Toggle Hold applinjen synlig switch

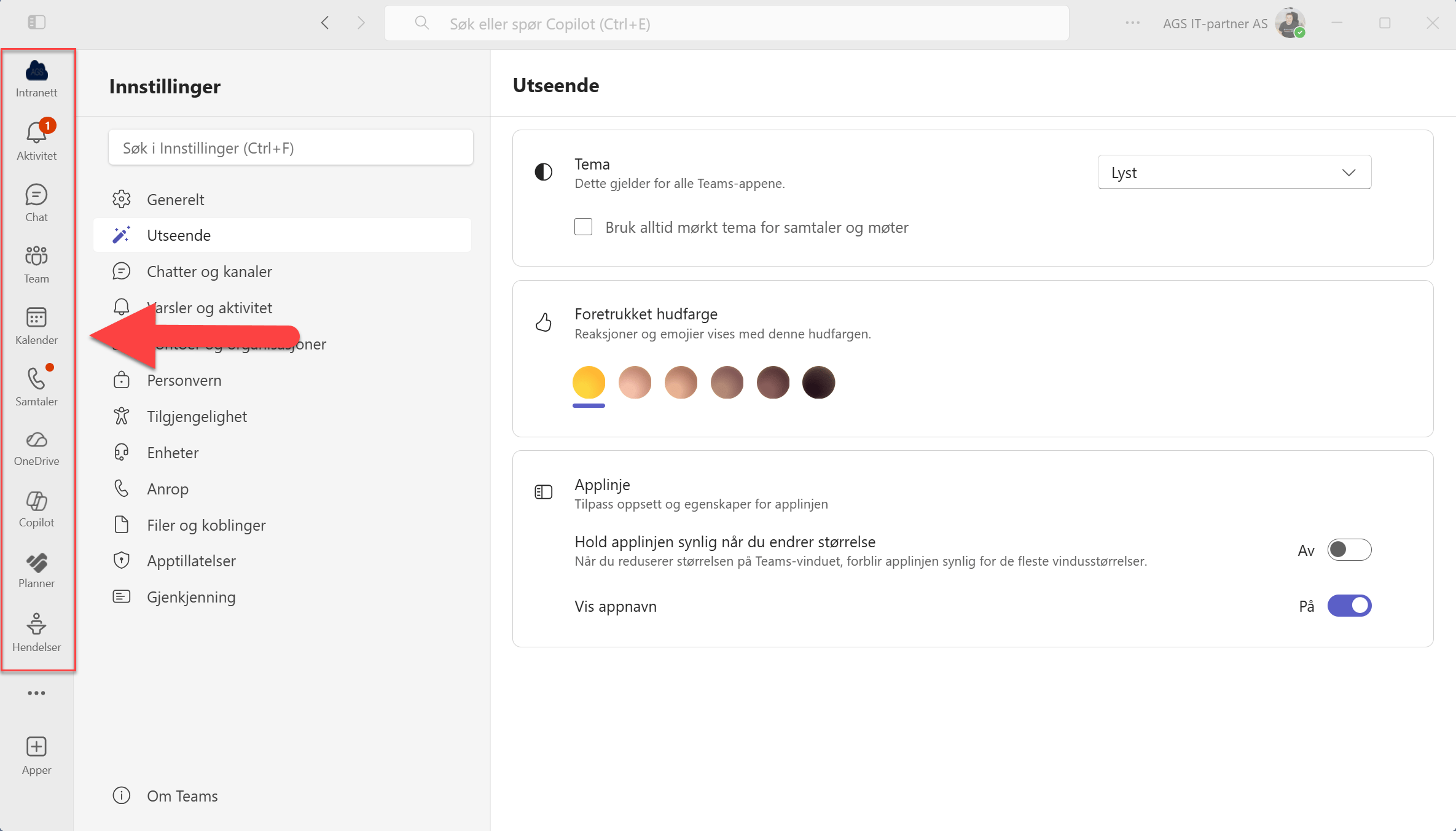1349,550
